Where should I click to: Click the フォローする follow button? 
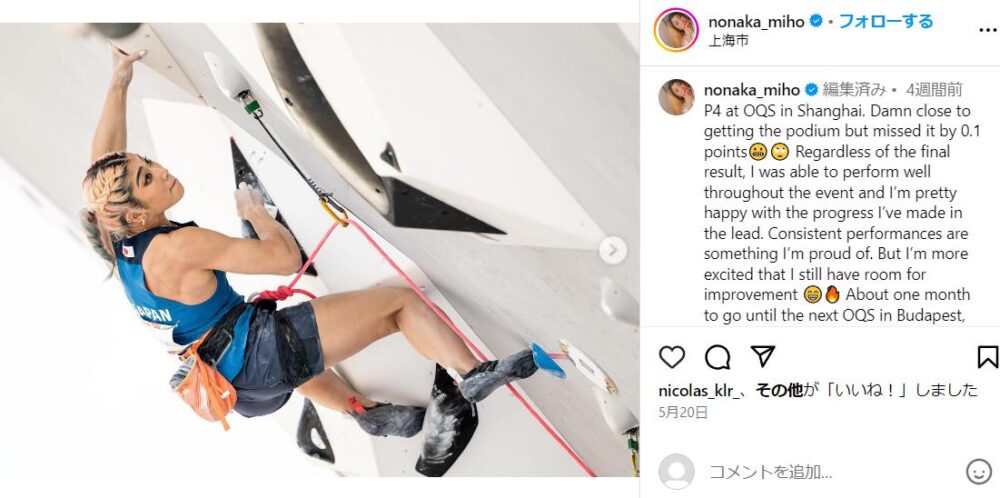pyautogui.click(x=886, y=21)
